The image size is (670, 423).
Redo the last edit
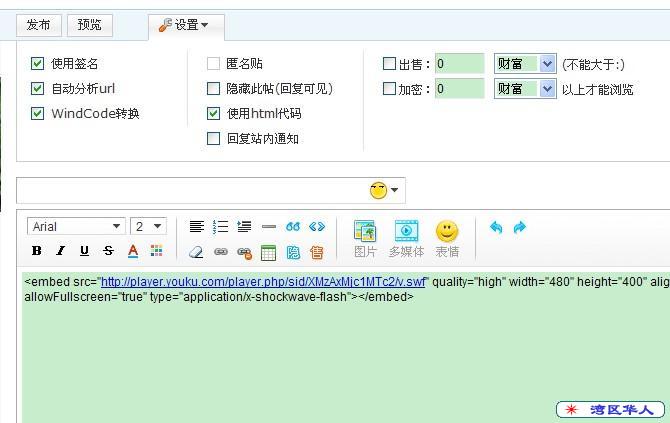pos(520,227)
